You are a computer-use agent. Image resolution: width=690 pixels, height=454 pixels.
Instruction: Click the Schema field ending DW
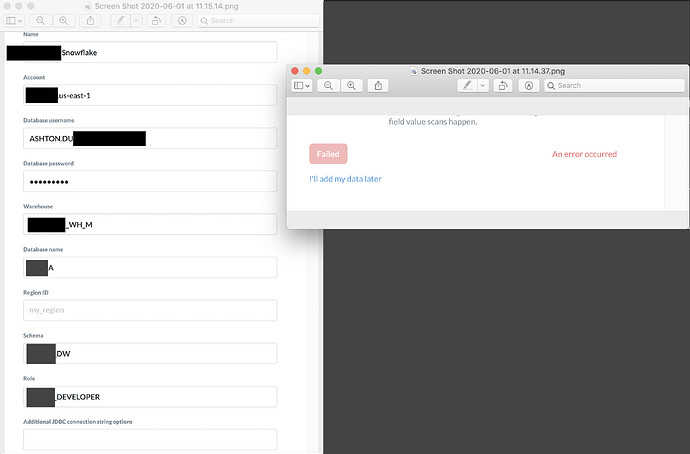point(150,354)
